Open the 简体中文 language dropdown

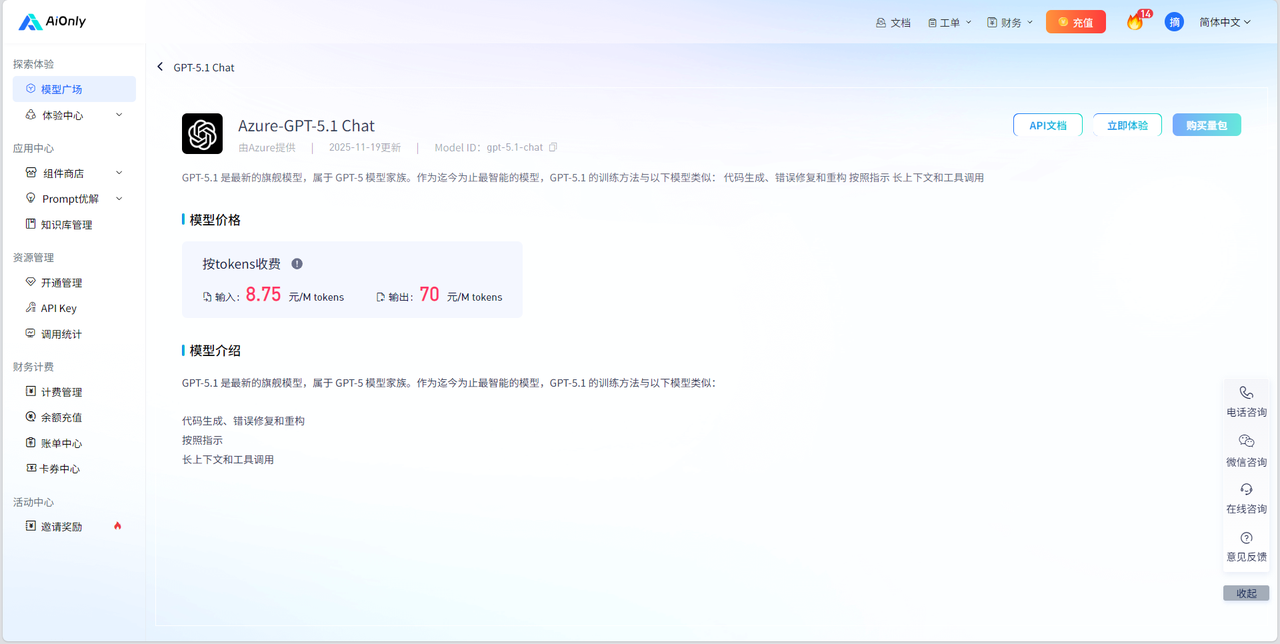click(1225, 22)
